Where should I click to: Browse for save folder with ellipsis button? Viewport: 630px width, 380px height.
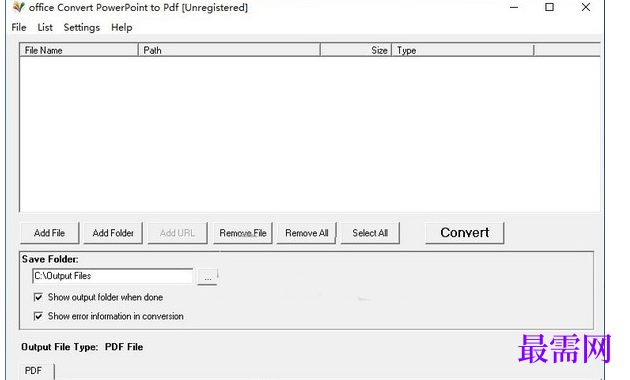pyautogui.click(x=207, y=277)
